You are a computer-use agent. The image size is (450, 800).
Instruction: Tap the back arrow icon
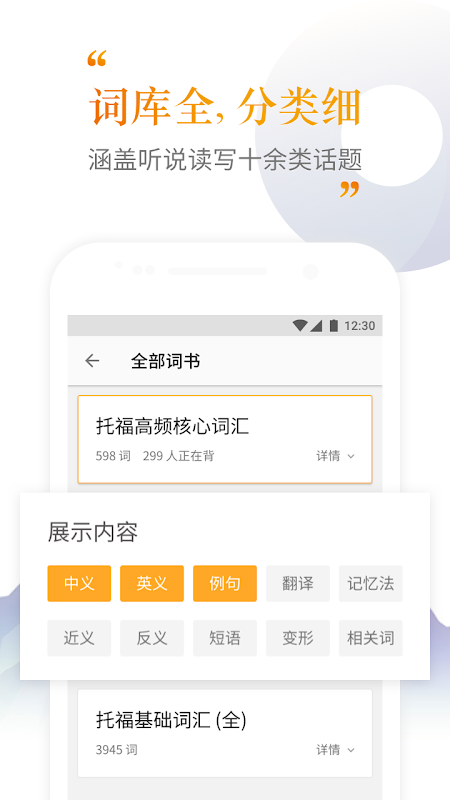pyautogui.click(x=92, y=361)
